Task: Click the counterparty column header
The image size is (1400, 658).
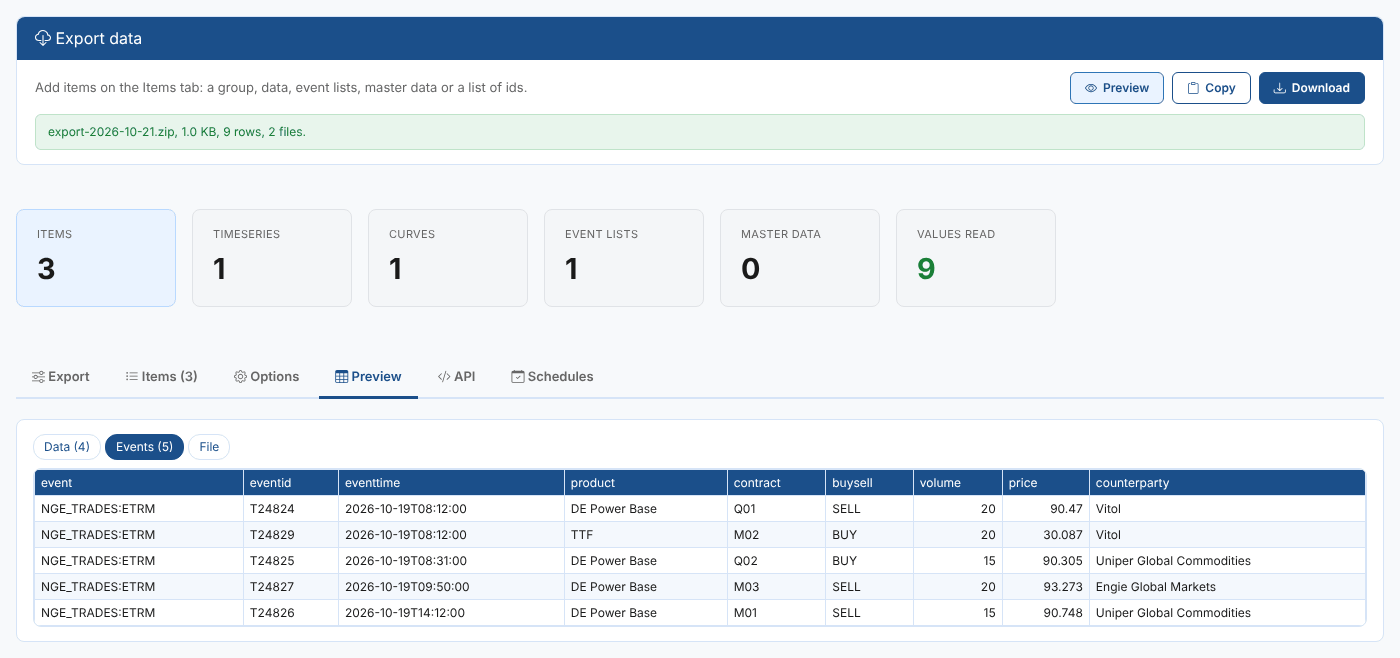Action: (x=1227, y=483)
